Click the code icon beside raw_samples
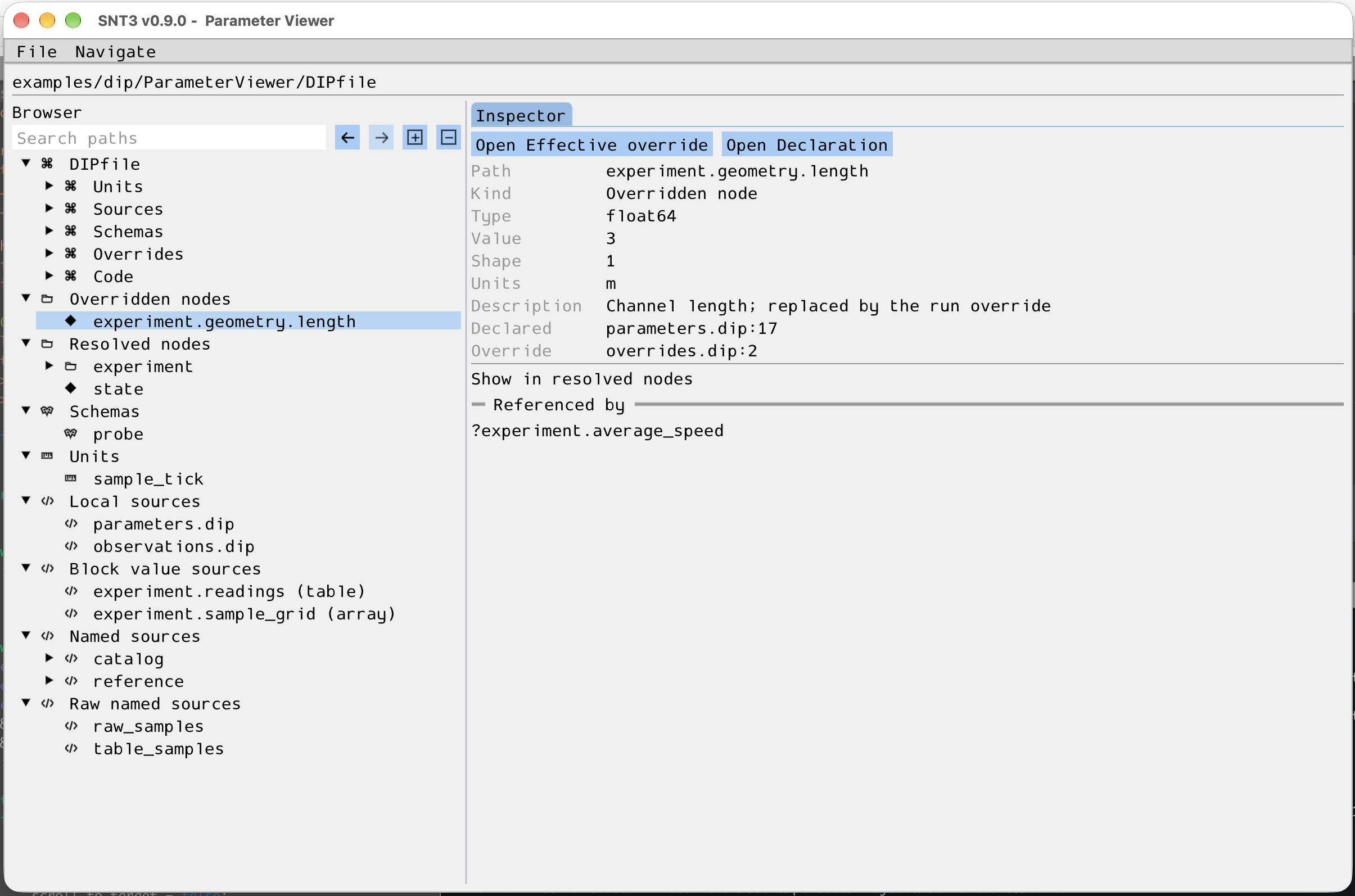Screen dimensions: 1355x896 pos(71,726)
